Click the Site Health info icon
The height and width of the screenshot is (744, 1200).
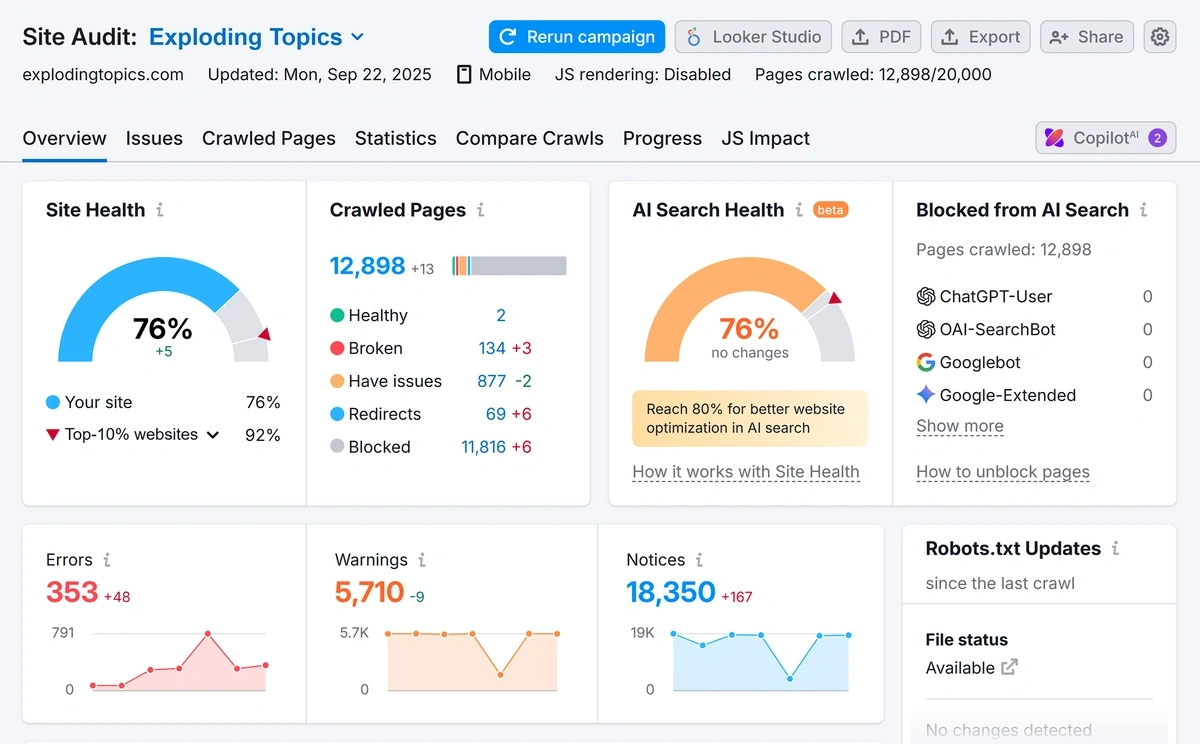coord(160,210)
